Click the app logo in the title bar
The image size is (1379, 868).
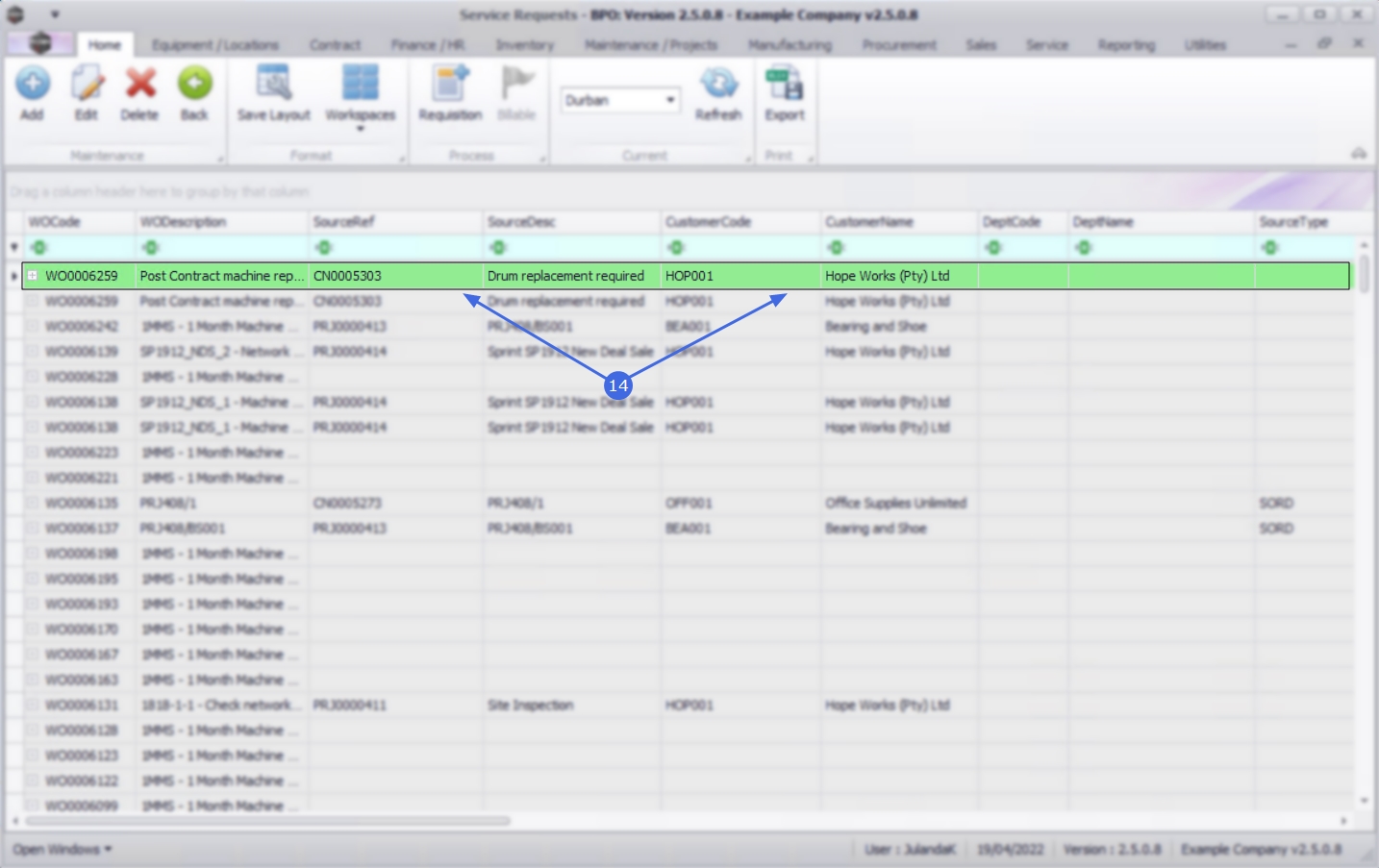[15, 14]
